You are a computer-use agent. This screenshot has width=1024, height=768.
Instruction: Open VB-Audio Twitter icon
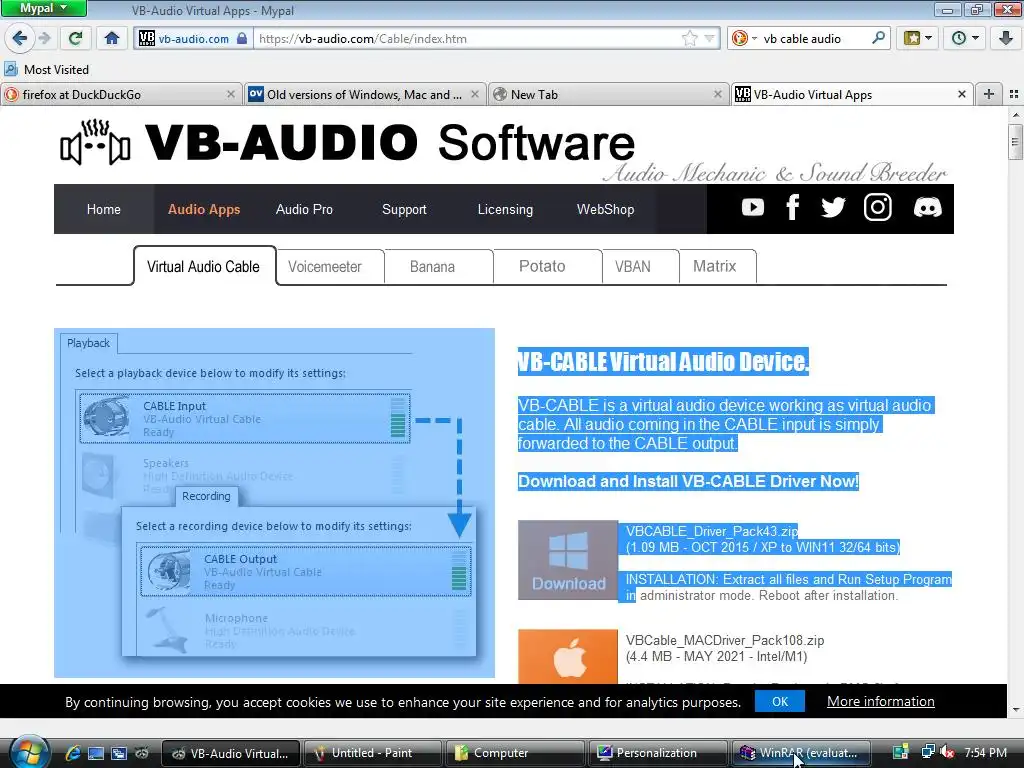tap(833, 208)
